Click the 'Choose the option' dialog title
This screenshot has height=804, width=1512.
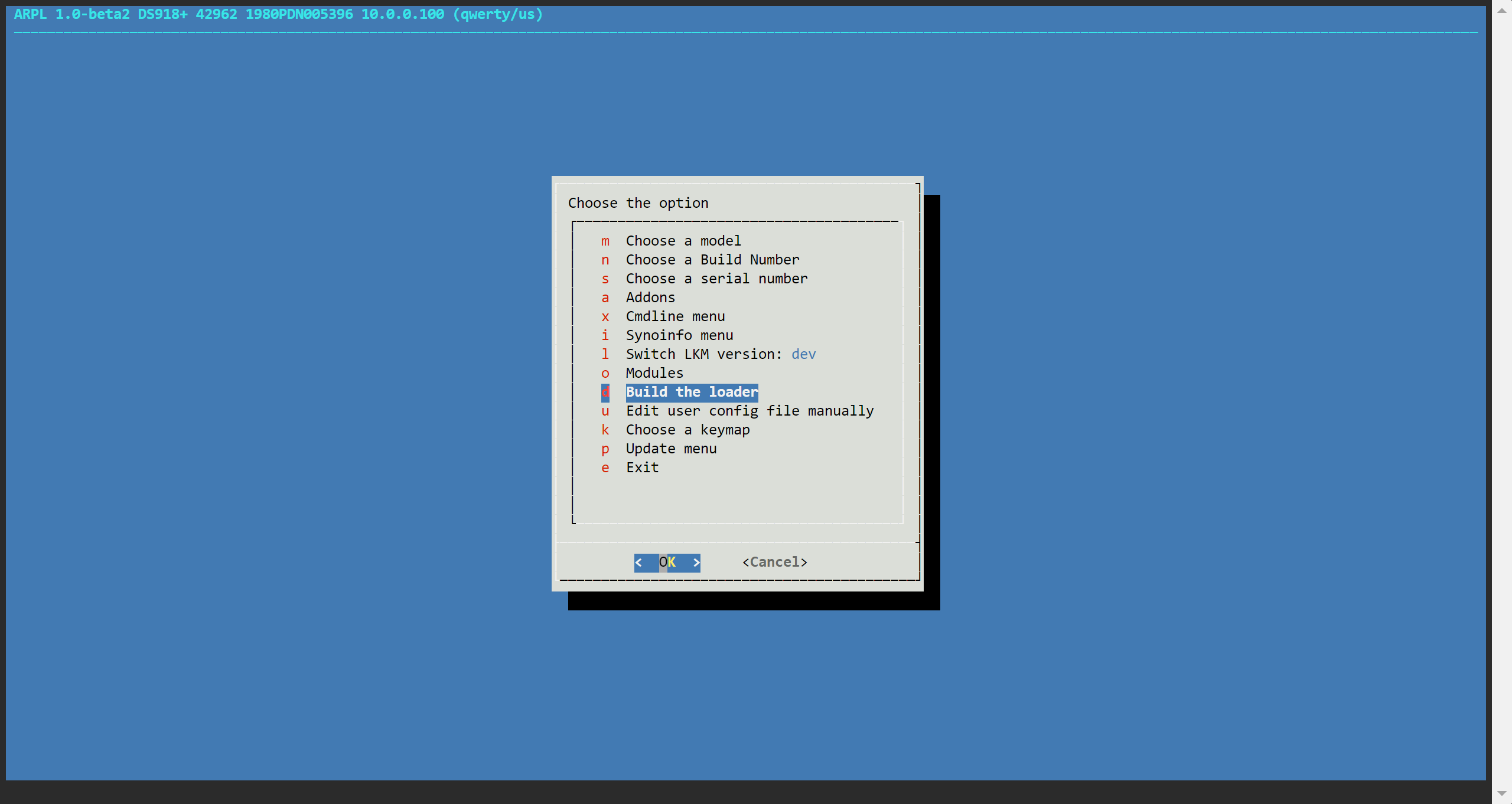(638, 203)
